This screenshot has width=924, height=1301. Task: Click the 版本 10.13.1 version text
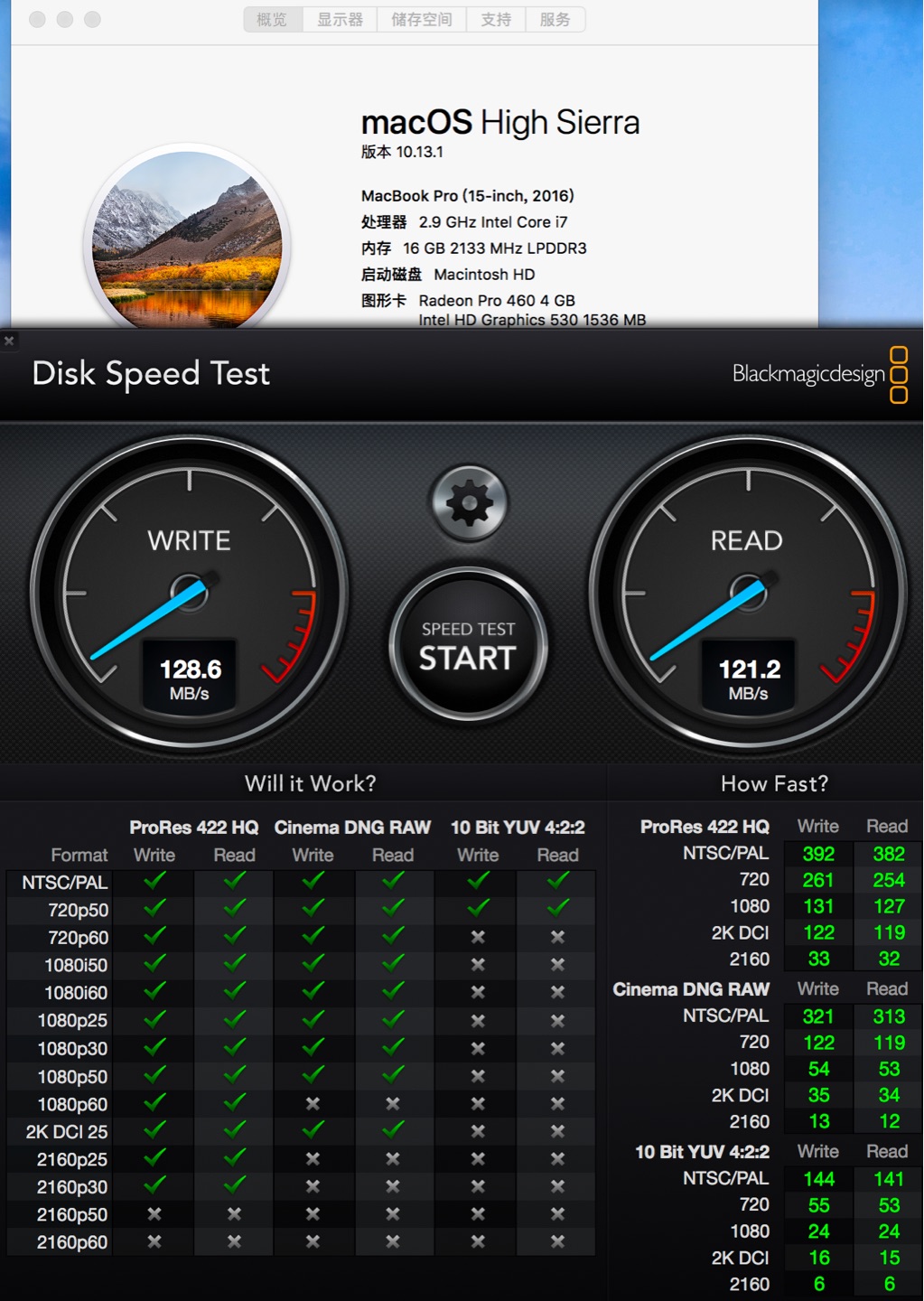(x=402, y=152)
